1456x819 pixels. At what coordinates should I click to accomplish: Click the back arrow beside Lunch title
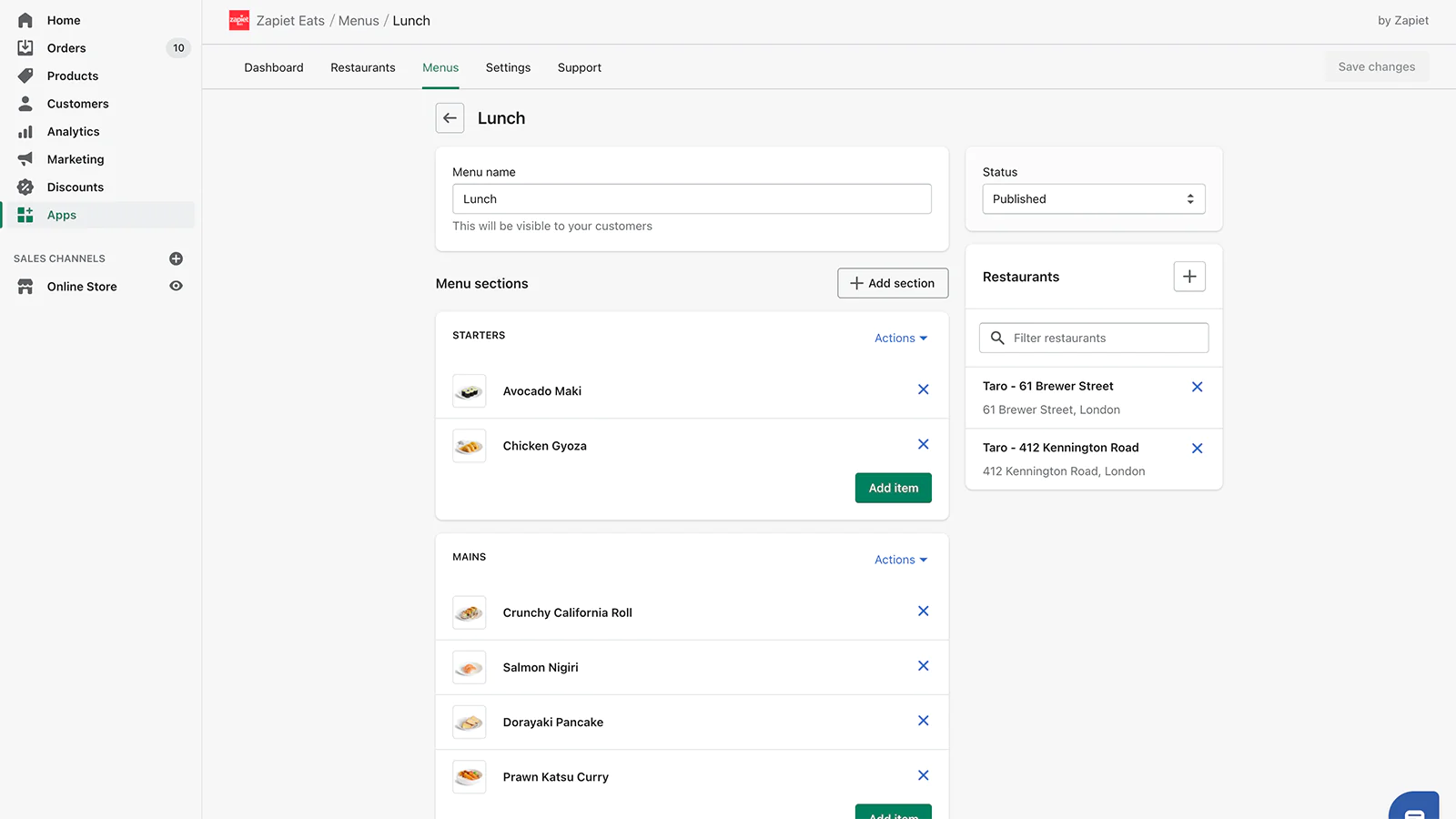450,118
